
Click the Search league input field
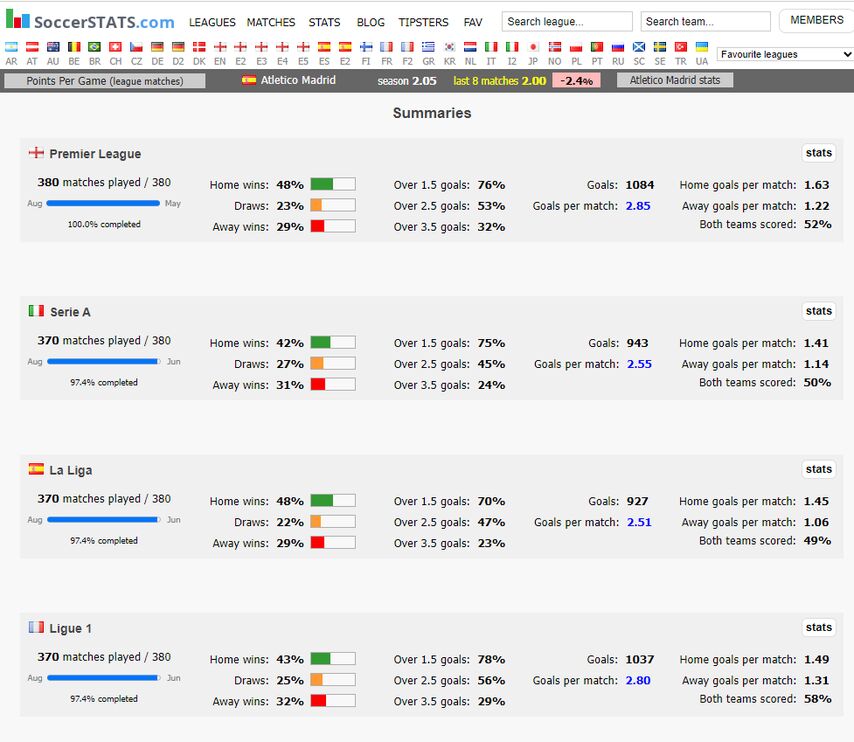coord(567,21)
